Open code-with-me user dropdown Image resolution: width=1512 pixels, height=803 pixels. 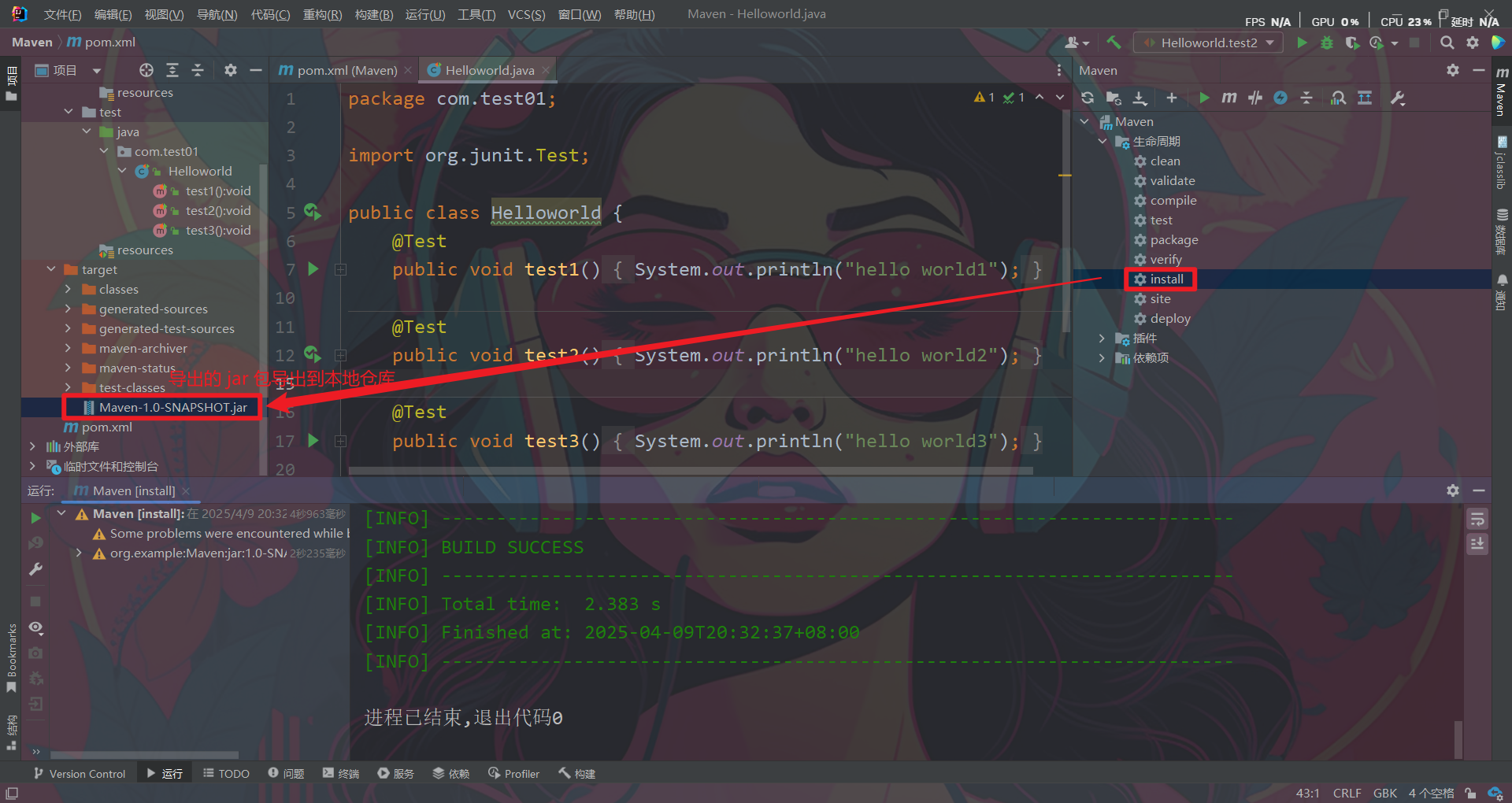(x=1077, y=43)
